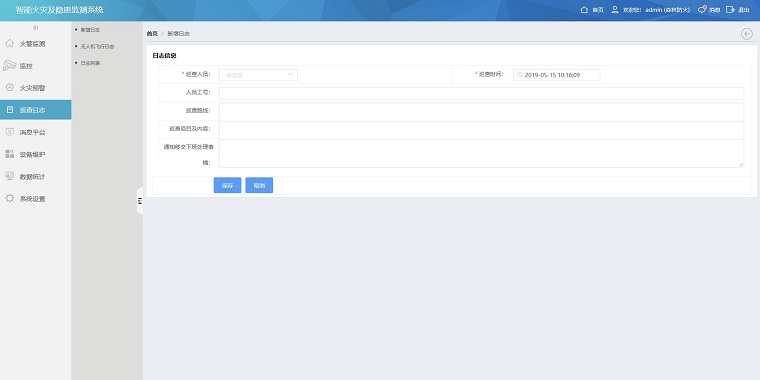Click the circular back arrow icon
Screen dimensions: 760x380
[x=747, y=33]
